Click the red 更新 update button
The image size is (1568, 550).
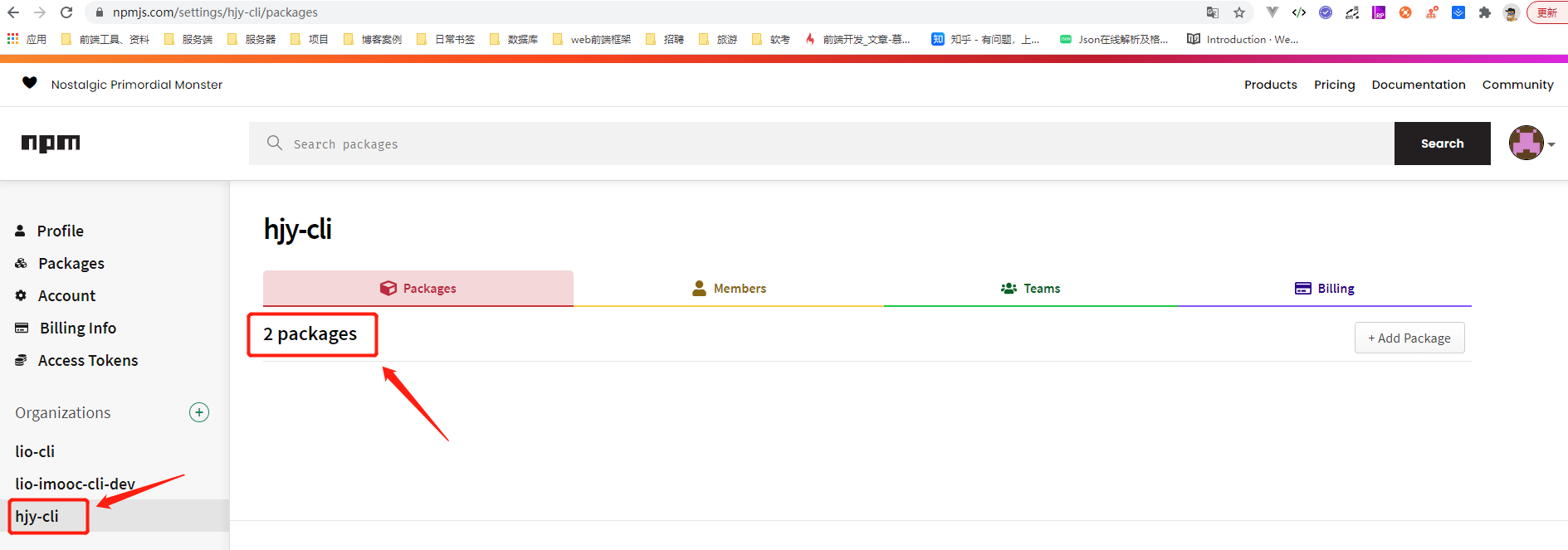(x=1547, y=12)
